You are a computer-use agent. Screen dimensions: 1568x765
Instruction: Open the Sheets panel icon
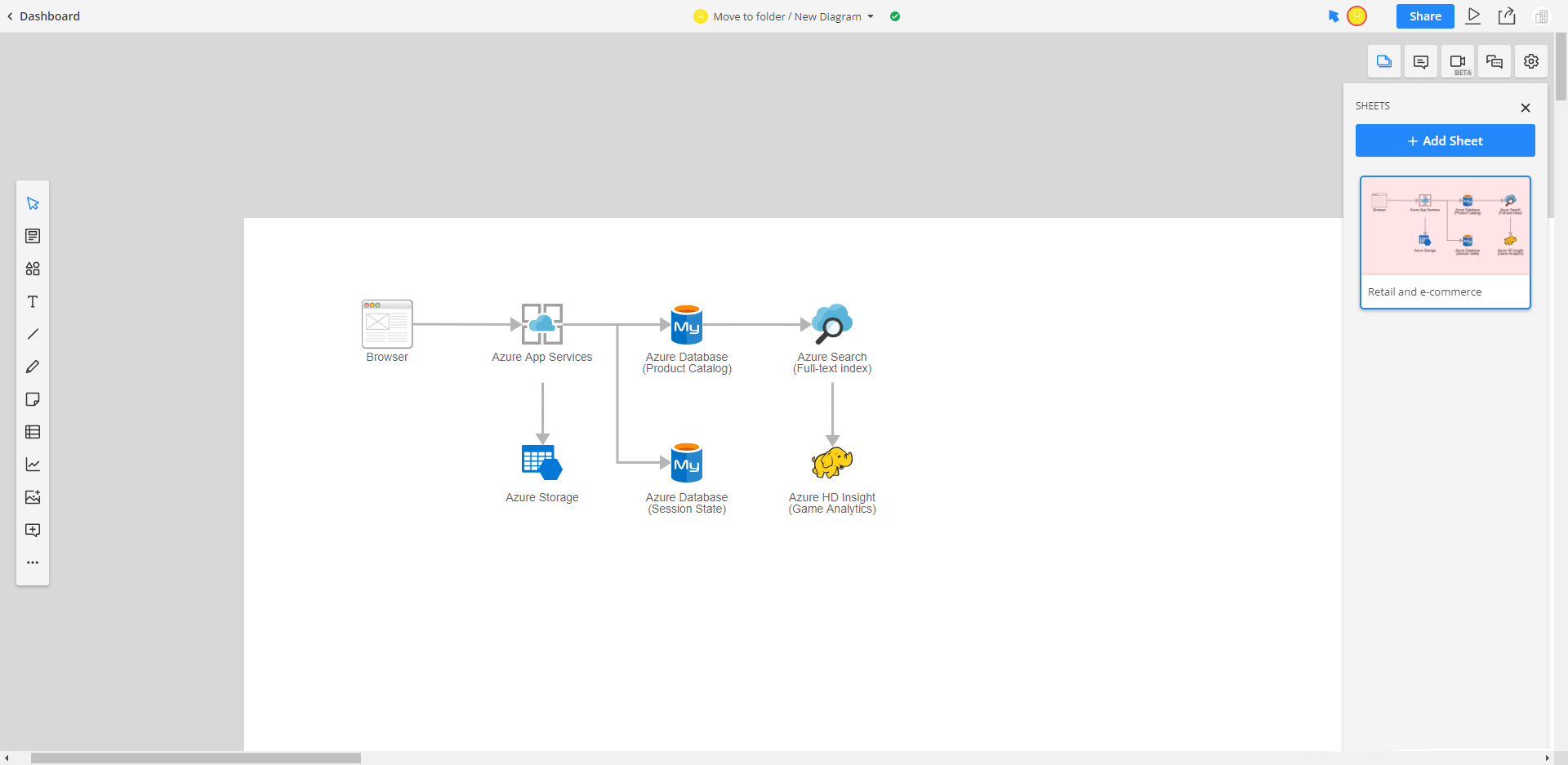1384,61
